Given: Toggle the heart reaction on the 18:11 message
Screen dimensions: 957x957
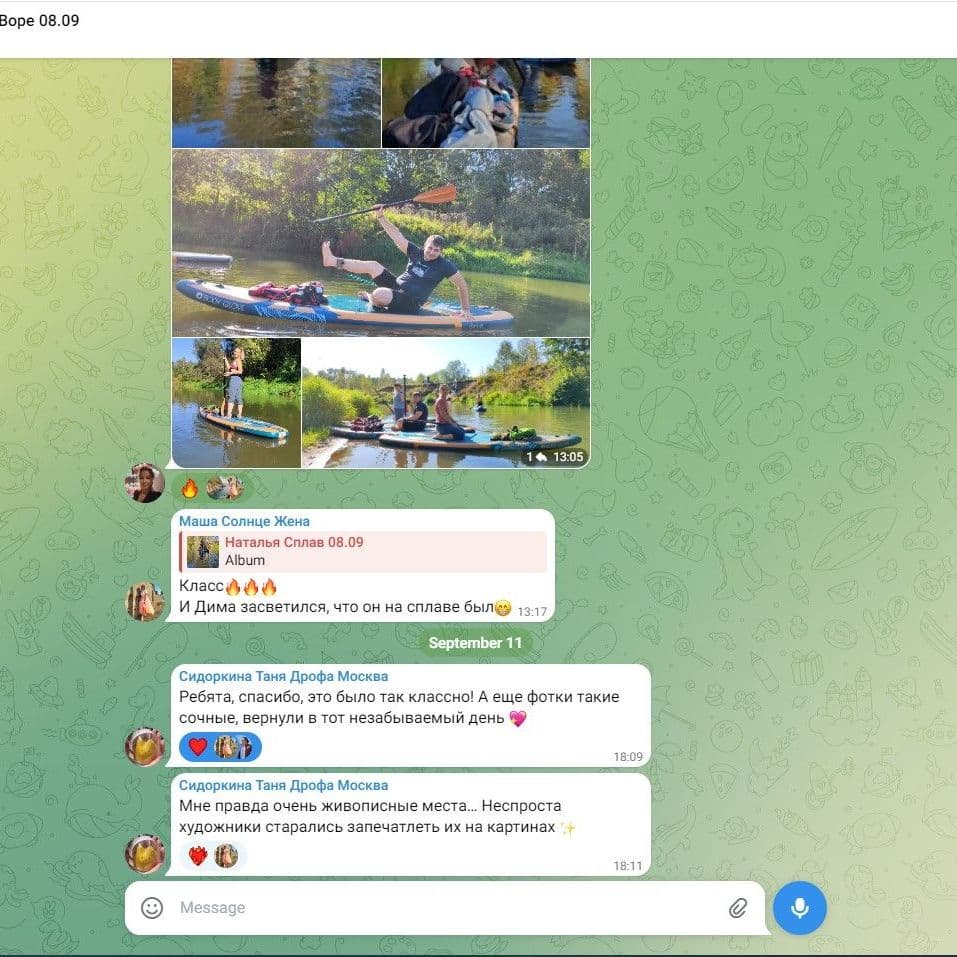Looking at the screenshot, I should [x=198, y=856].
